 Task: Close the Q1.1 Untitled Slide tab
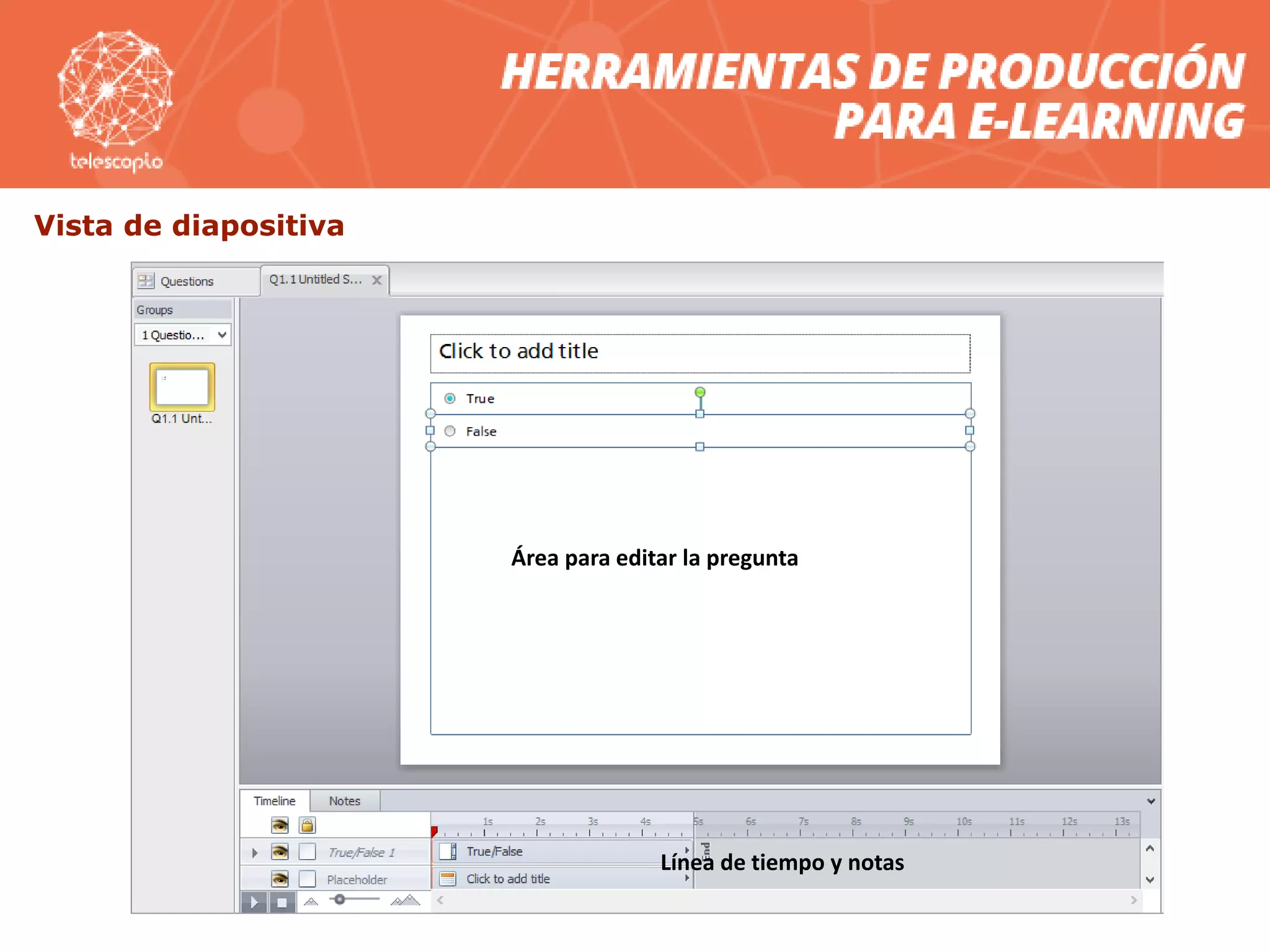[376, 280]
